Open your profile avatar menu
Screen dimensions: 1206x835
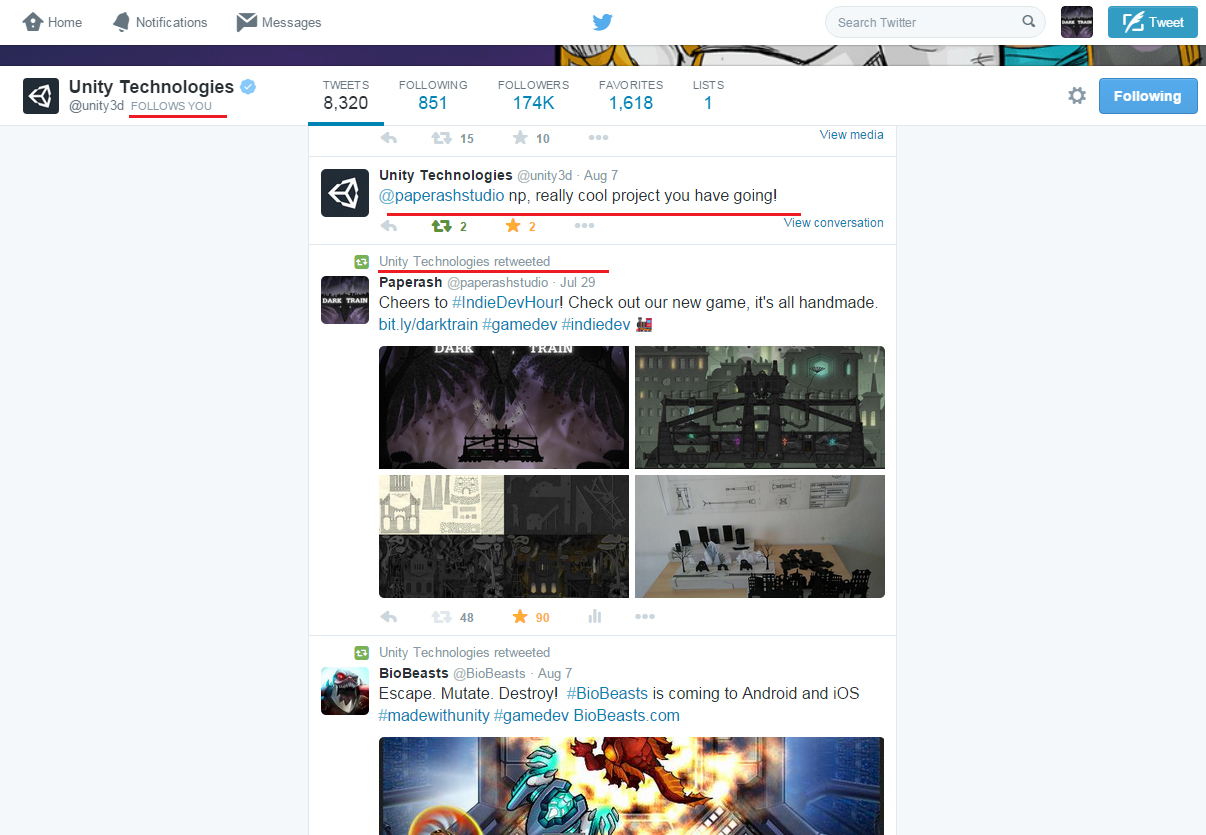pyautogui.click(x=1076, y=22)
